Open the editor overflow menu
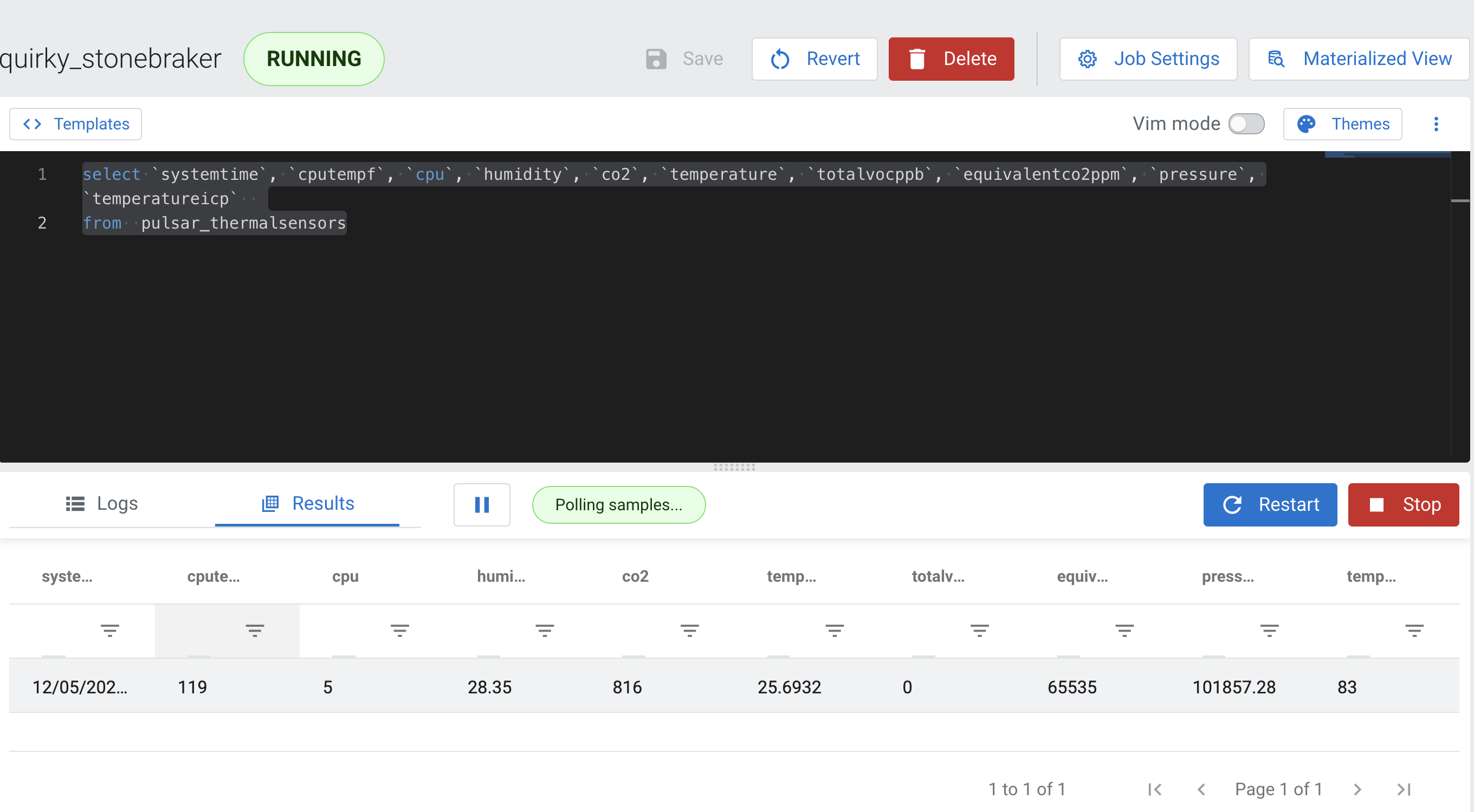The width and height of the screenshot is (1474, 812). point(1436,124)
